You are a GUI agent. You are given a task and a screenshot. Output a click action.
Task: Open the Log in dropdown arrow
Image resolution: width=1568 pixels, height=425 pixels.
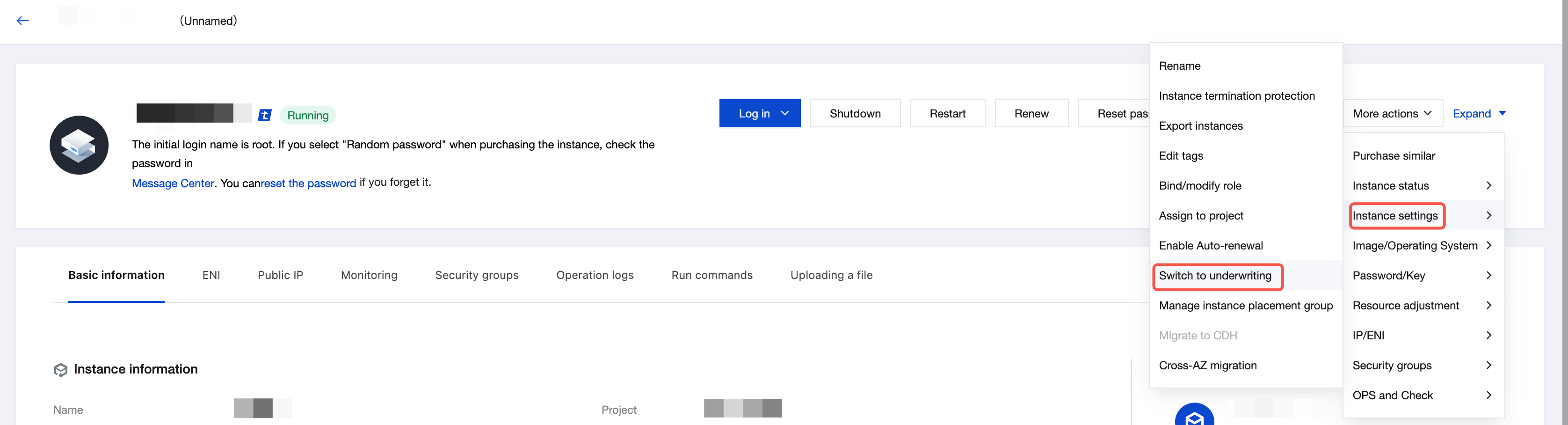coord(785,113)
